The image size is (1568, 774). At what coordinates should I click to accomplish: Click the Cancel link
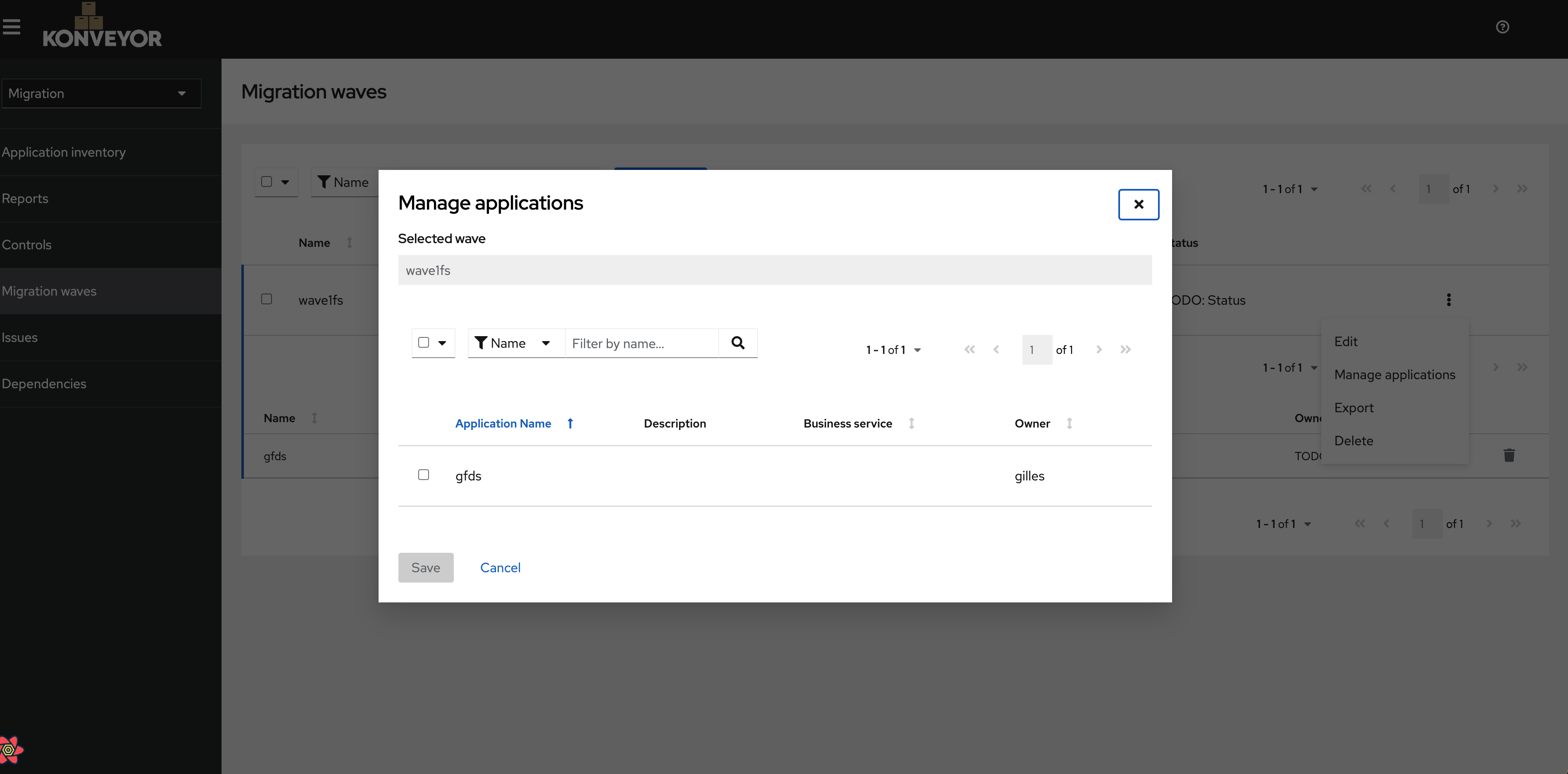pos(500,567)
